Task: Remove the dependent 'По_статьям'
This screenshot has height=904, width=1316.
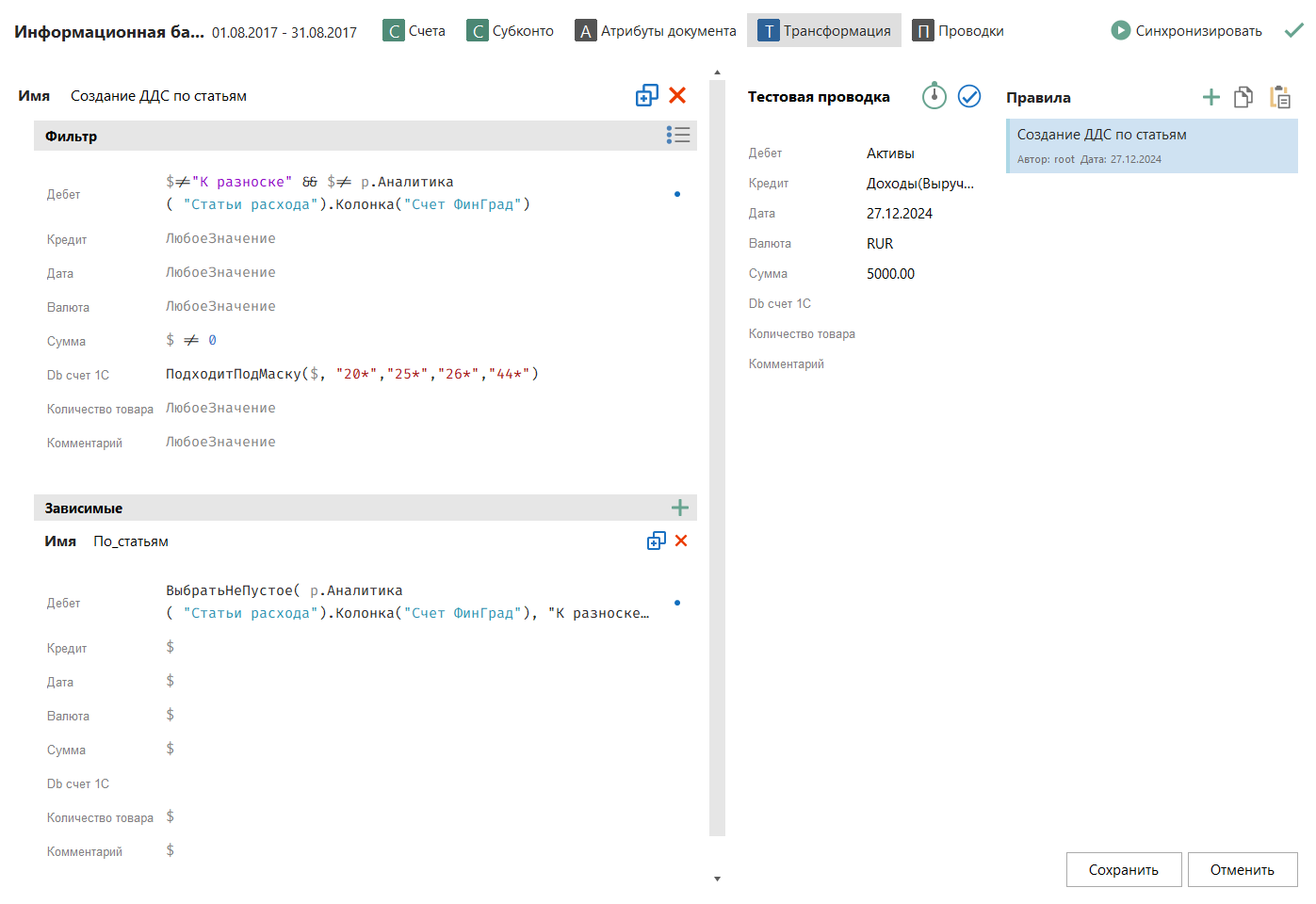Action: coord(681,541)
